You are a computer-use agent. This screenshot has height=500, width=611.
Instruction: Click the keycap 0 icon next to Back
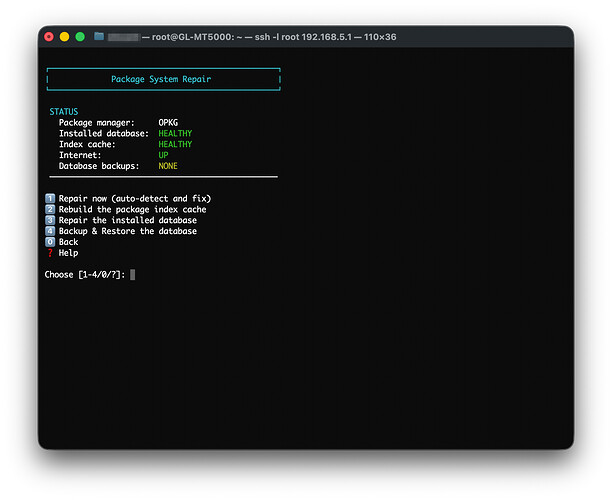click(50, 242)
